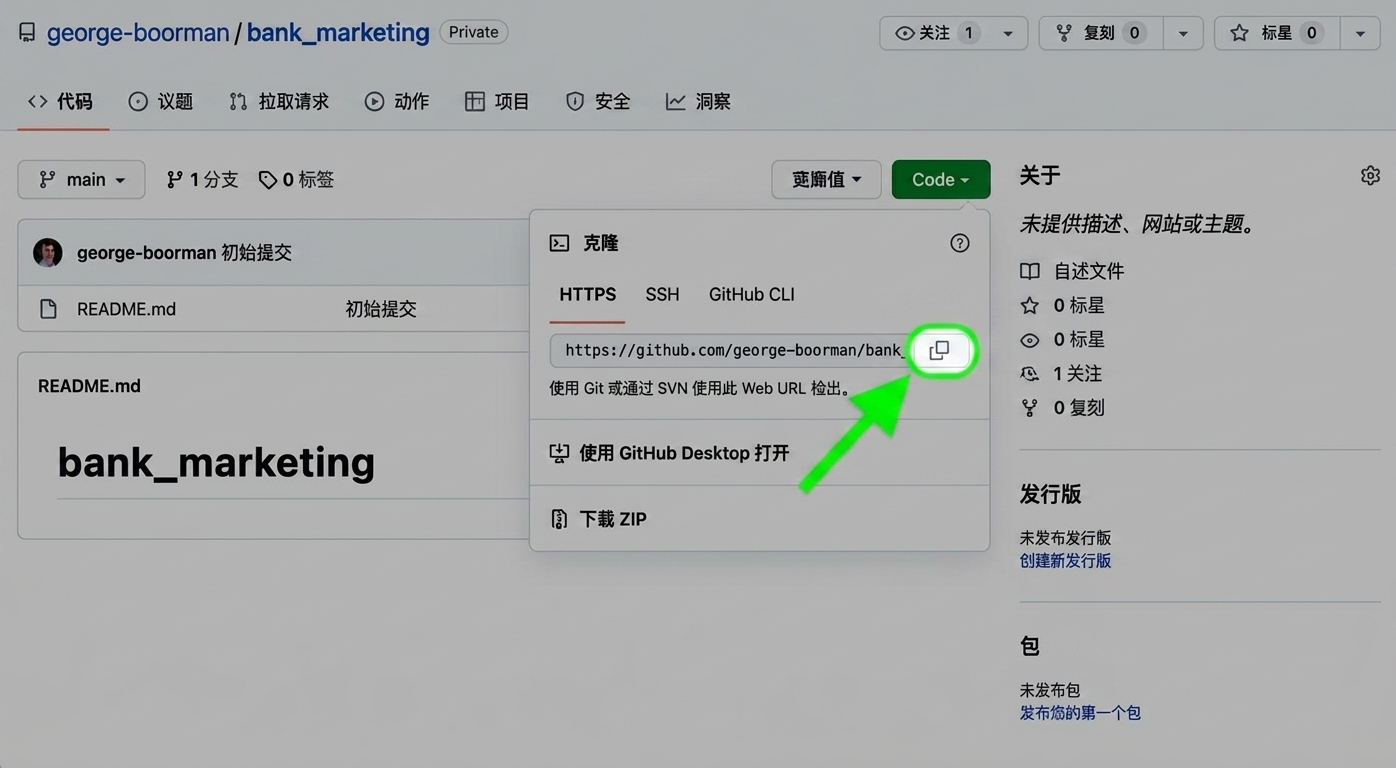Select the HTTPS clone tab
Viewport: 1396px width, 768px height.
(588, 295)
